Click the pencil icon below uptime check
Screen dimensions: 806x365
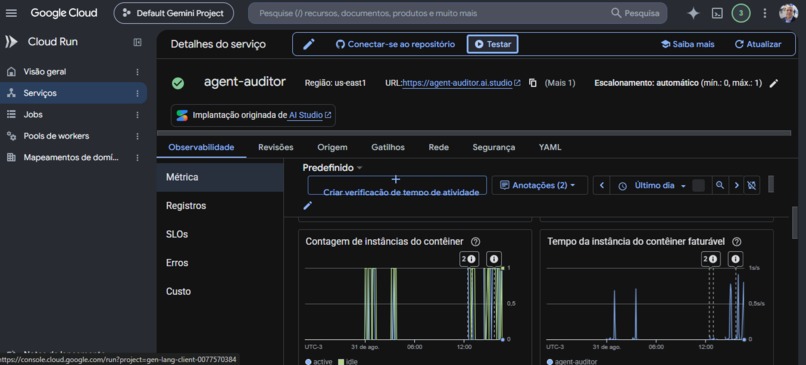click(x=307, y=206)
